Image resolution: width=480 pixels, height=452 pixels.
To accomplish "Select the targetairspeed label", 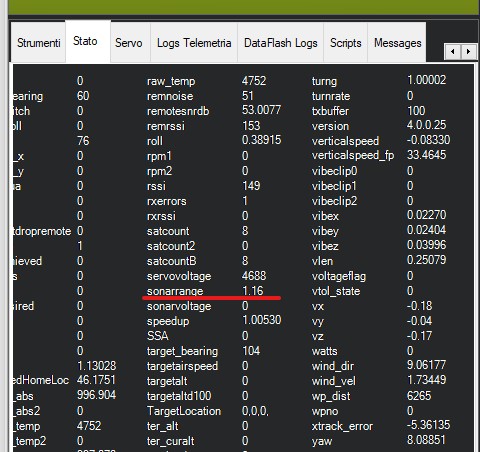I will tap(182, 366).
